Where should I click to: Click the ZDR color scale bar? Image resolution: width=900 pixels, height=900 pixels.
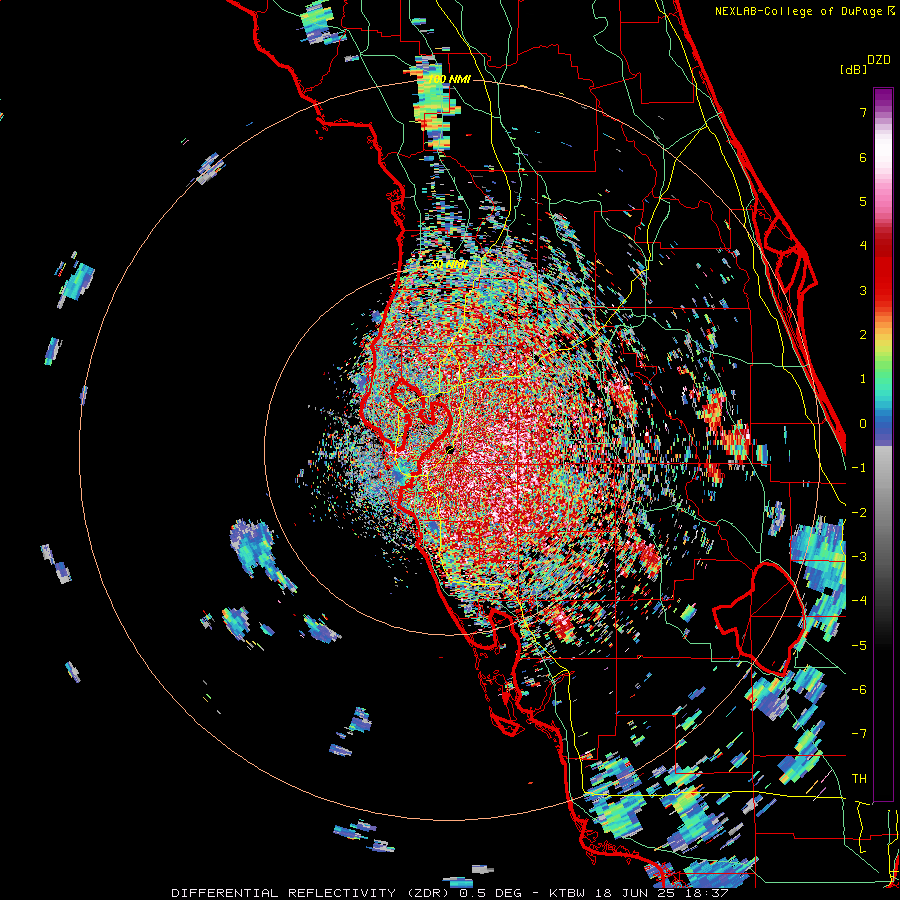(883, 444)
